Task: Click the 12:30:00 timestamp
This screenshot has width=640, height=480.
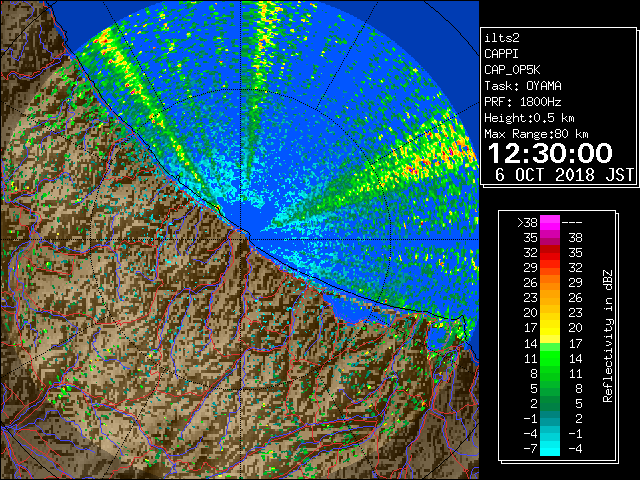Action: coord(550,153)
